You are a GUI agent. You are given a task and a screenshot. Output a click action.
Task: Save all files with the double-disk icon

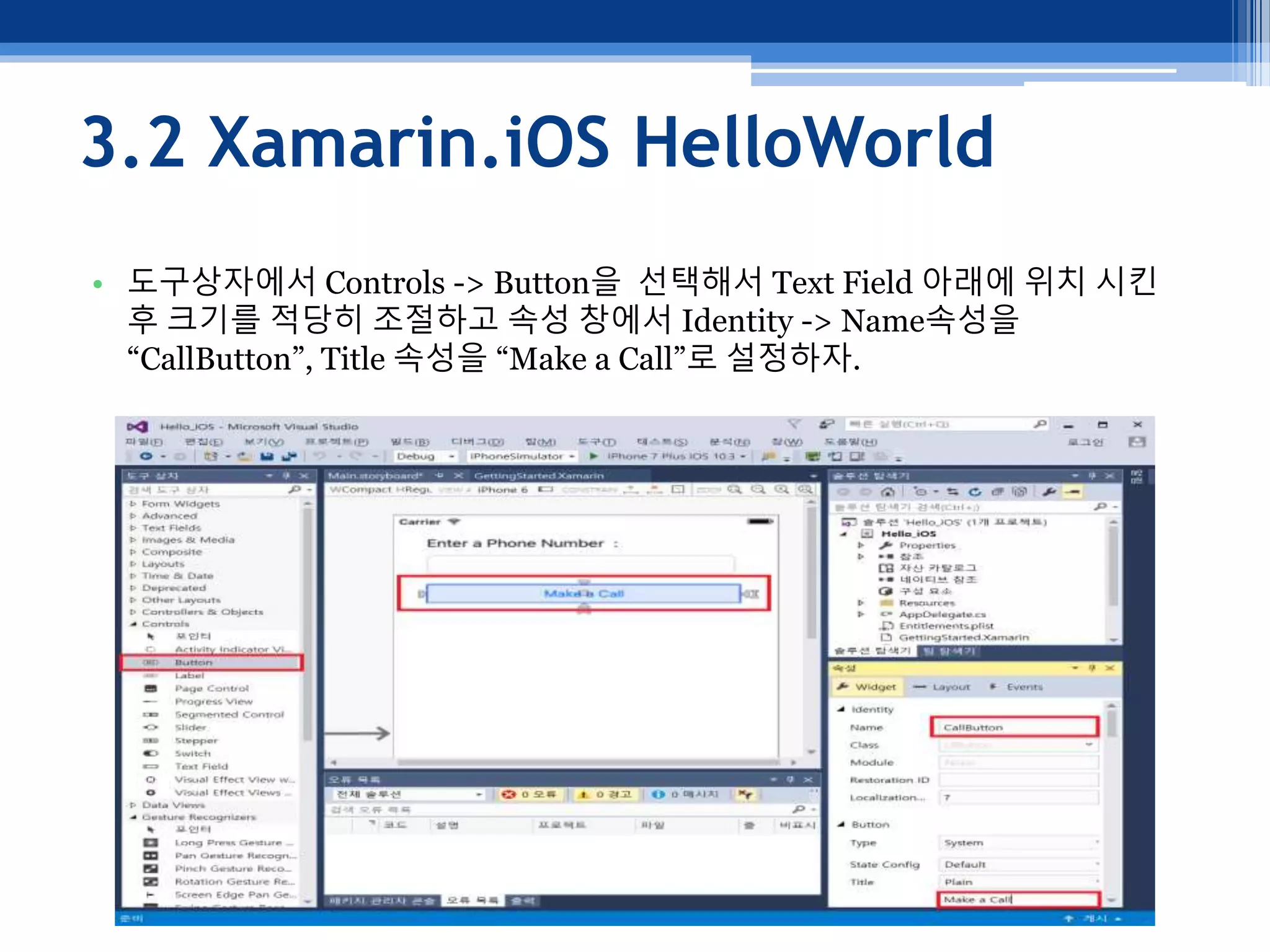point(289,456)
